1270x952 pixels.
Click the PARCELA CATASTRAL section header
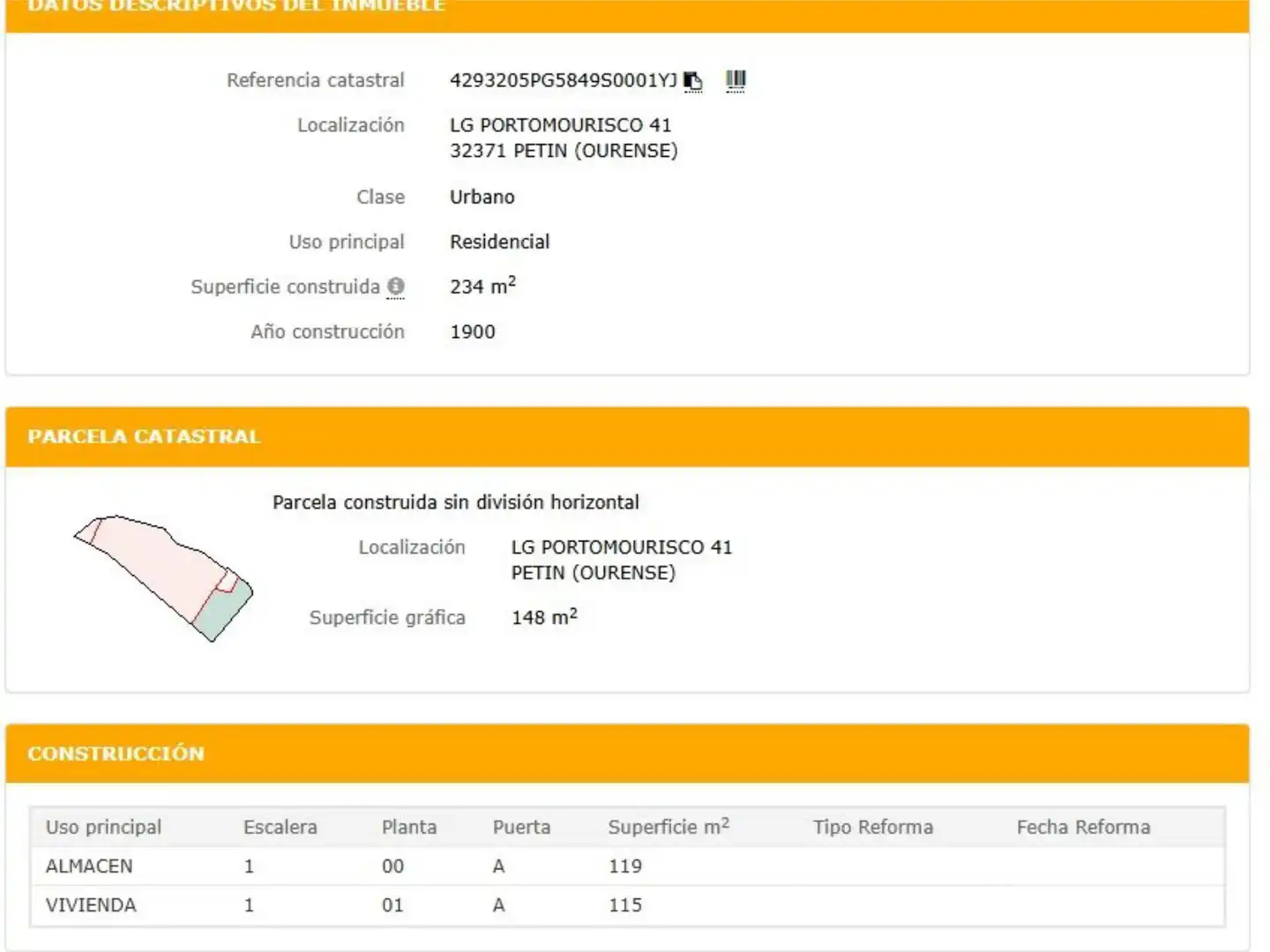click(627, 437)
